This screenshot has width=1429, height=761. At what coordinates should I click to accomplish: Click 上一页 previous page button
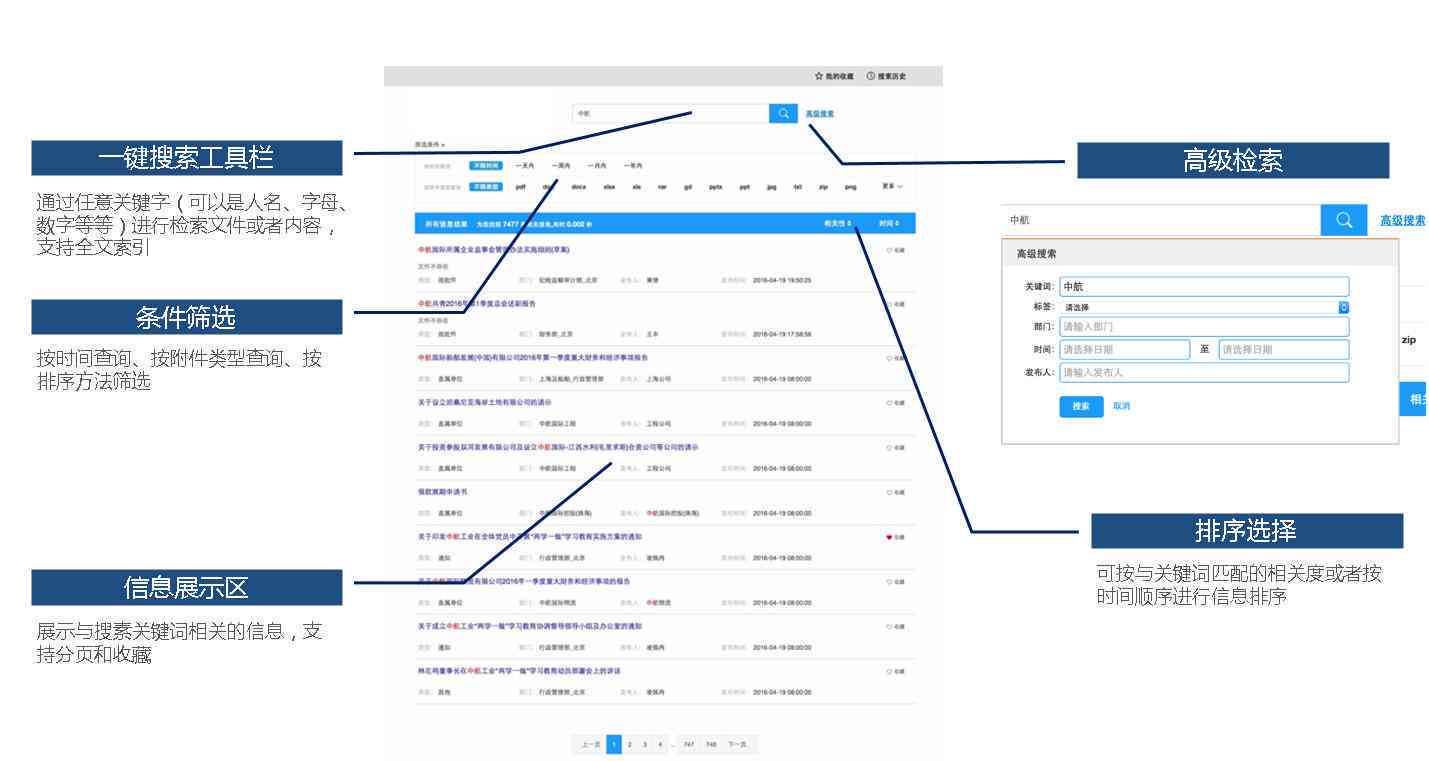591,744
